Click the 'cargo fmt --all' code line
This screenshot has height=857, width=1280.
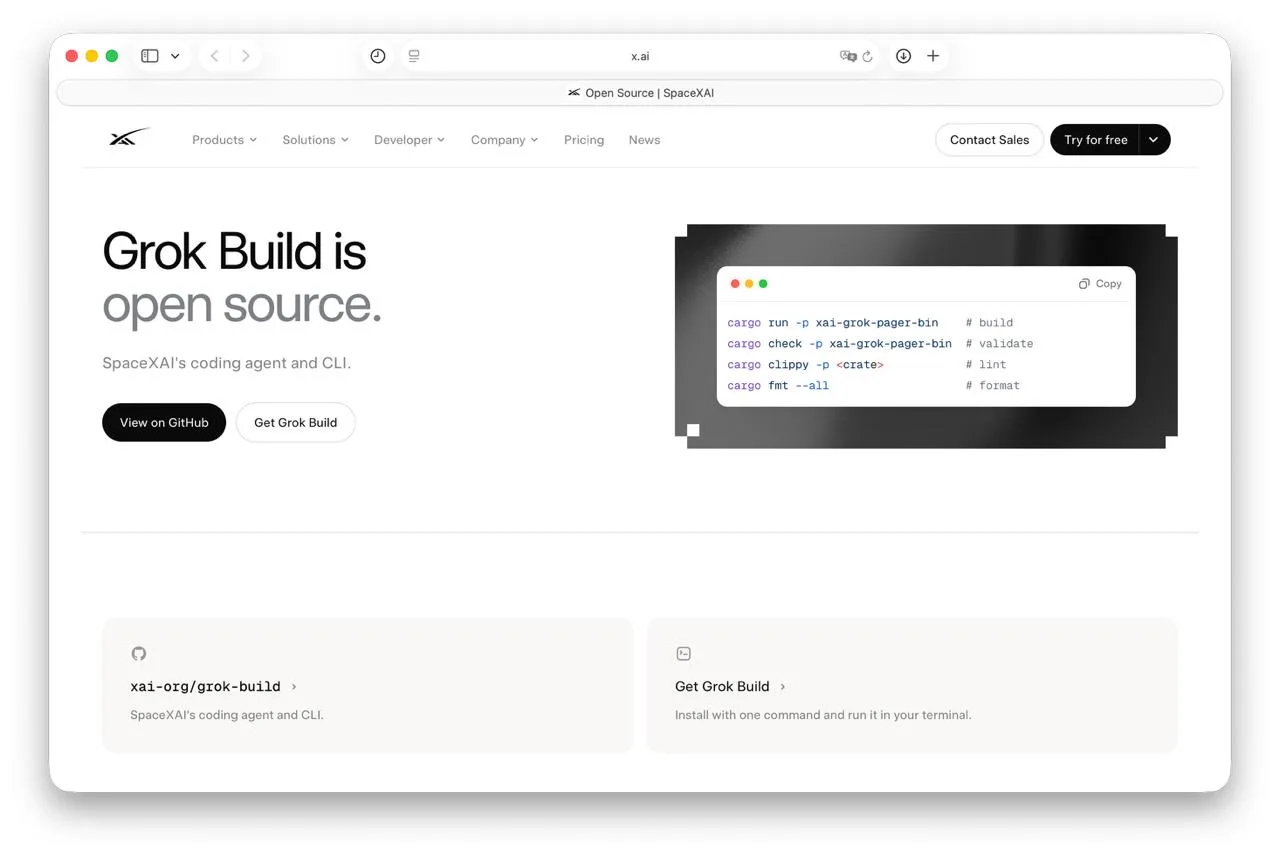pyautogui.click(x=778, y=386)
